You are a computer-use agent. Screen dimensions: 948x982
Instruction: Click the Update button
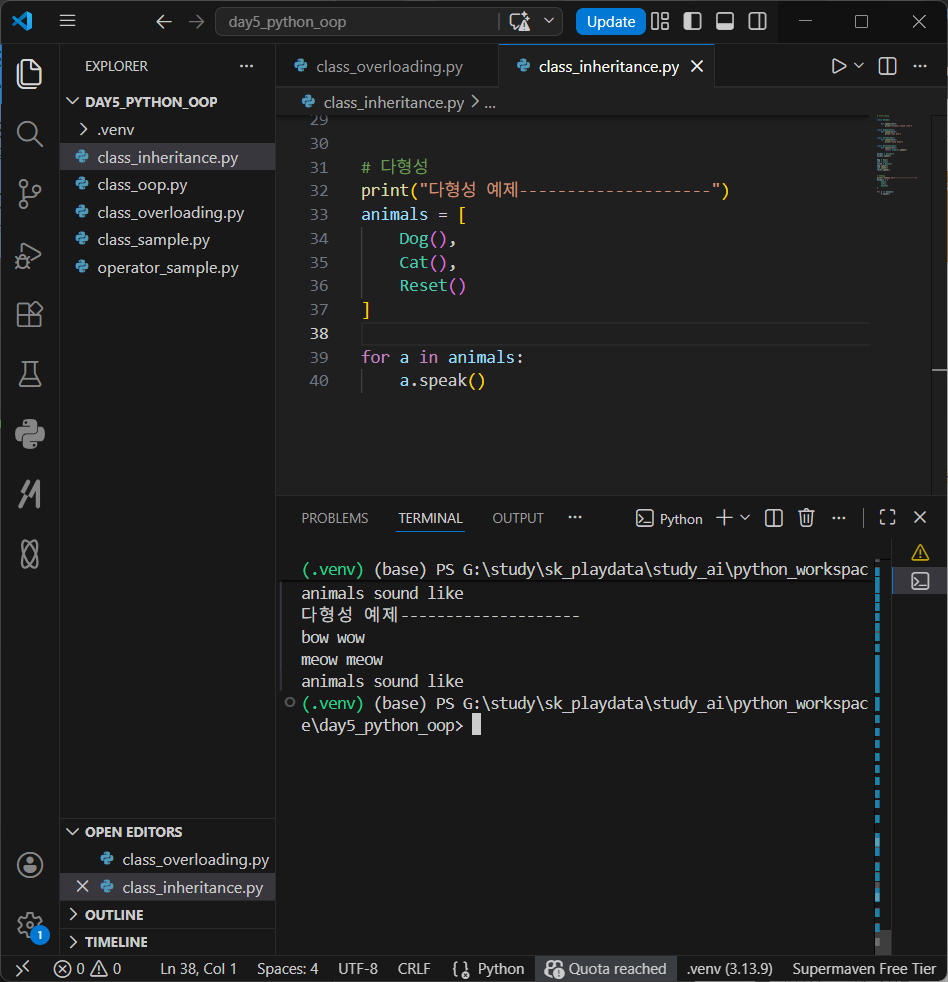click(x=611, y=22)
